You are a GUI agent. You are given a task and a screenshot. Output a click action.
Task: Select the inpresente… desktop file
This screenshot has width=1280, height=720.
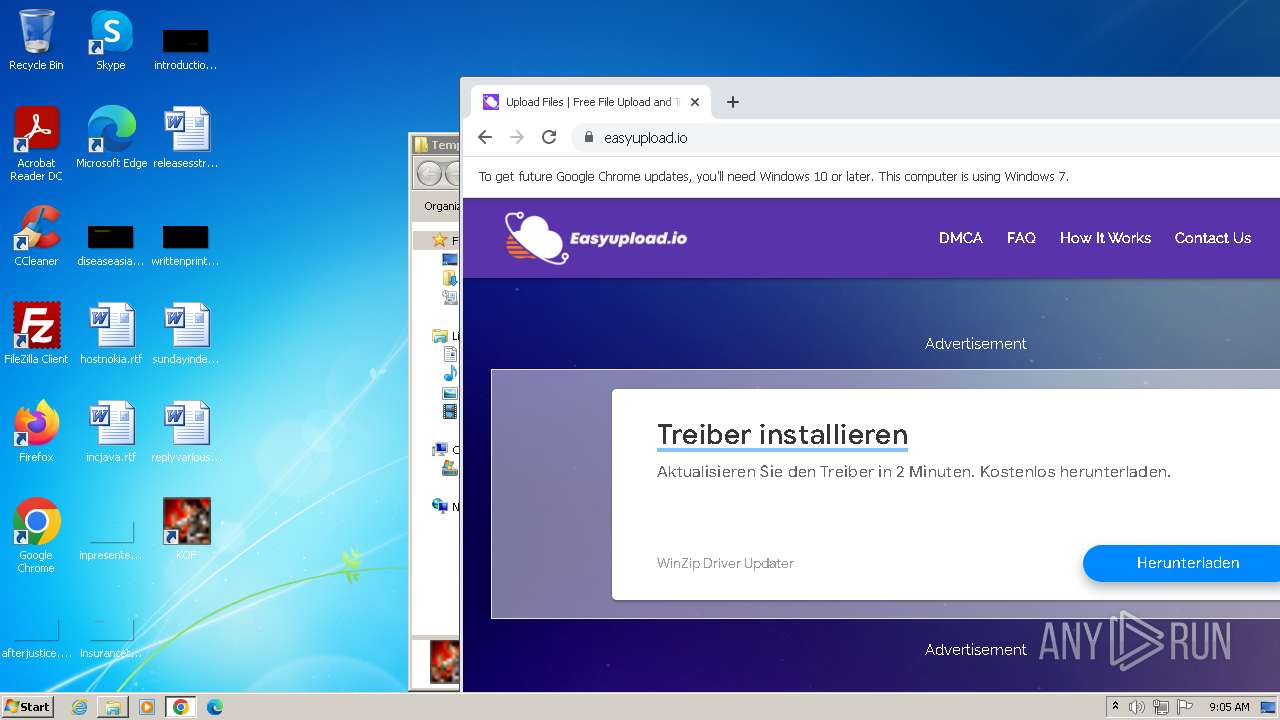tap(111, 538)
